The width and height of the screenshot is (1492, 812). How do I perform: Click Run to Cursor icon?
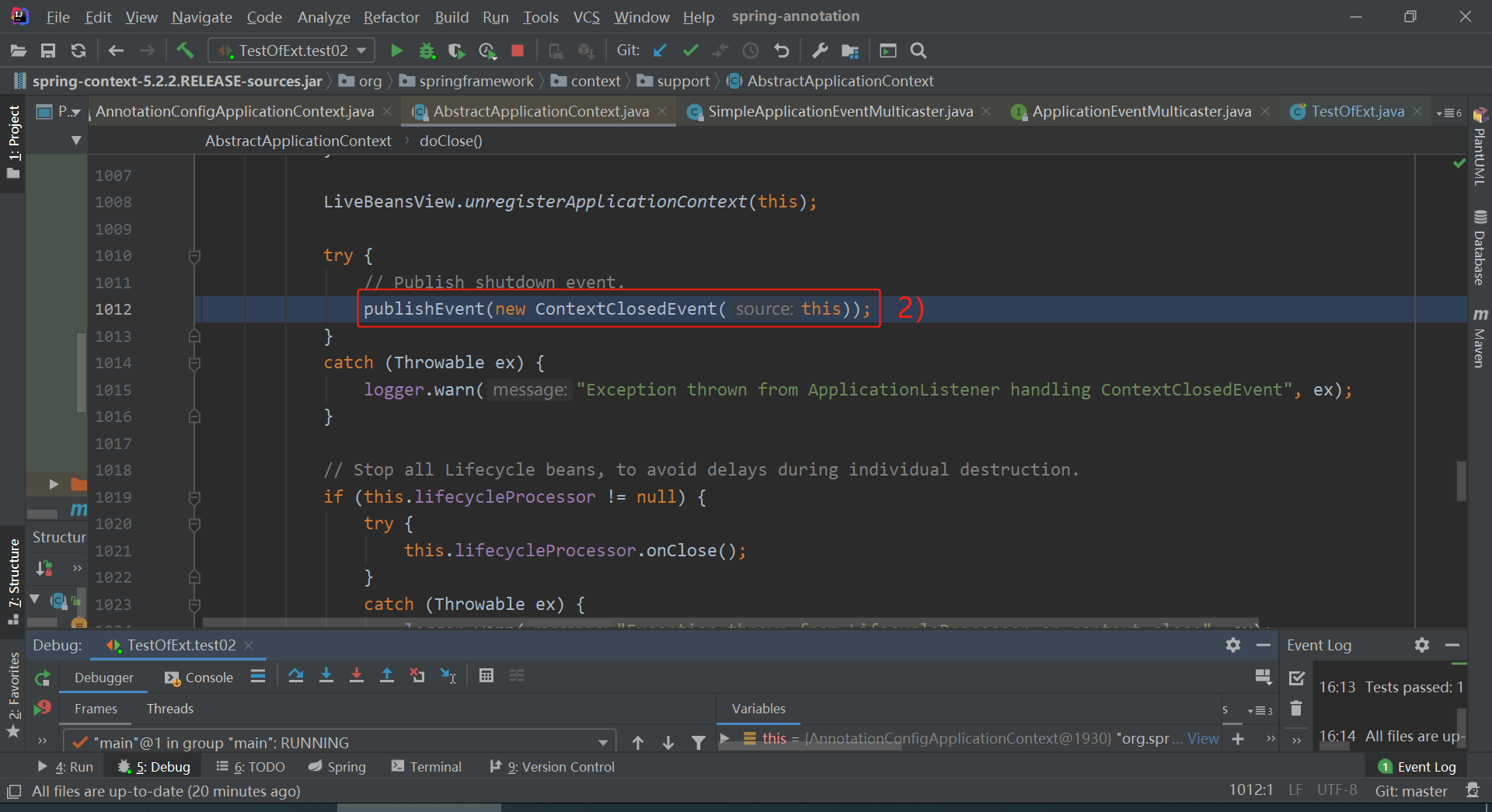point(448,676)
